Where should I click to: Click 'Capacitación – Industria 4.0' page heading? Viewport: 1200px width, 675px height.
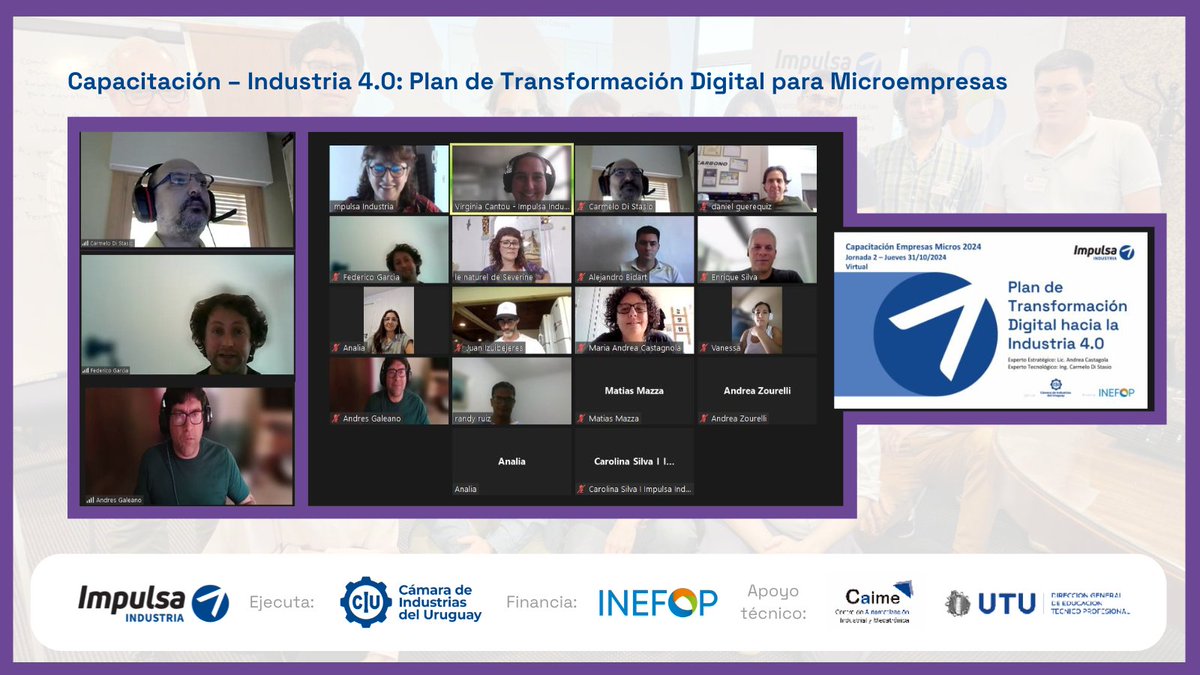point(537,82)
